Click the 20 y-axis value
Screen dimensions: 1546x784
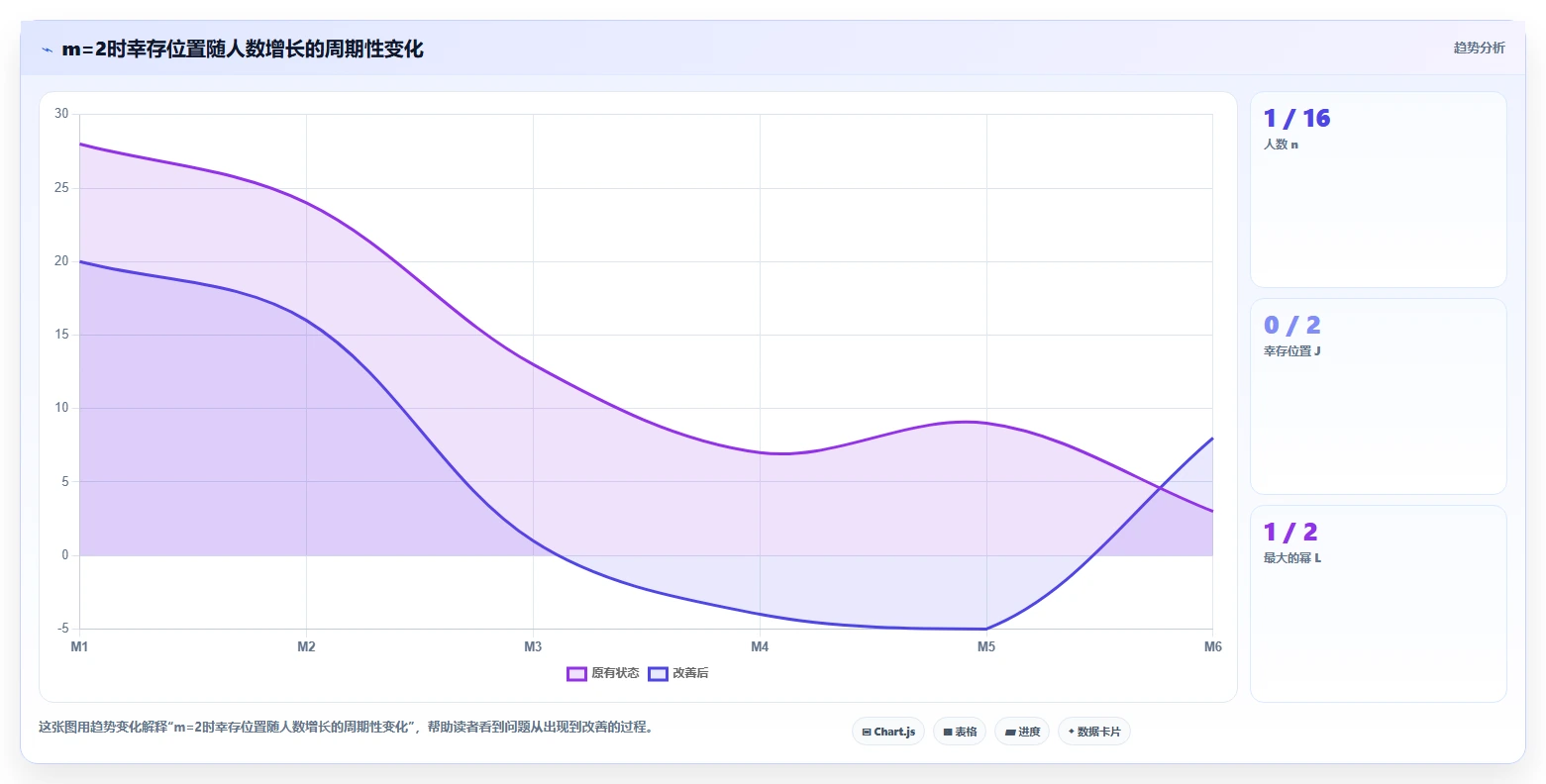62,261
